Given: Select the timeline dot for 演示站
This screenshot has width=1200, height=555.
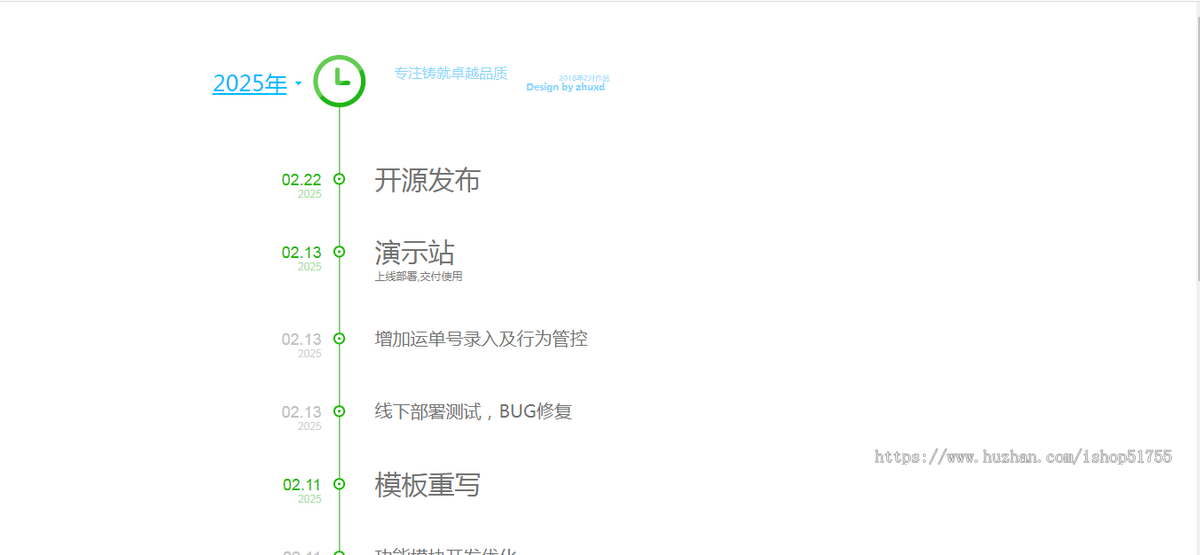Looking at the screenshot, I should click(339, 251).
